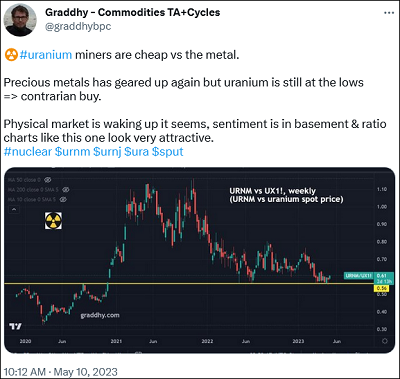Click the radioactive emoji before #uranium
Viewport: 400px width, 379px height.
[11, 55]
